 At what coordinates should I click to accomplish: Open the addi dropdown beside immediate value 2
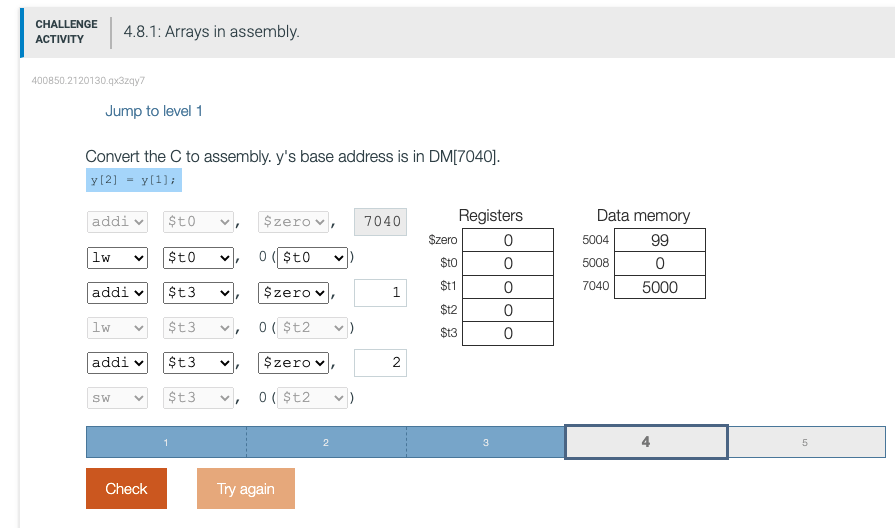(117, 363)
